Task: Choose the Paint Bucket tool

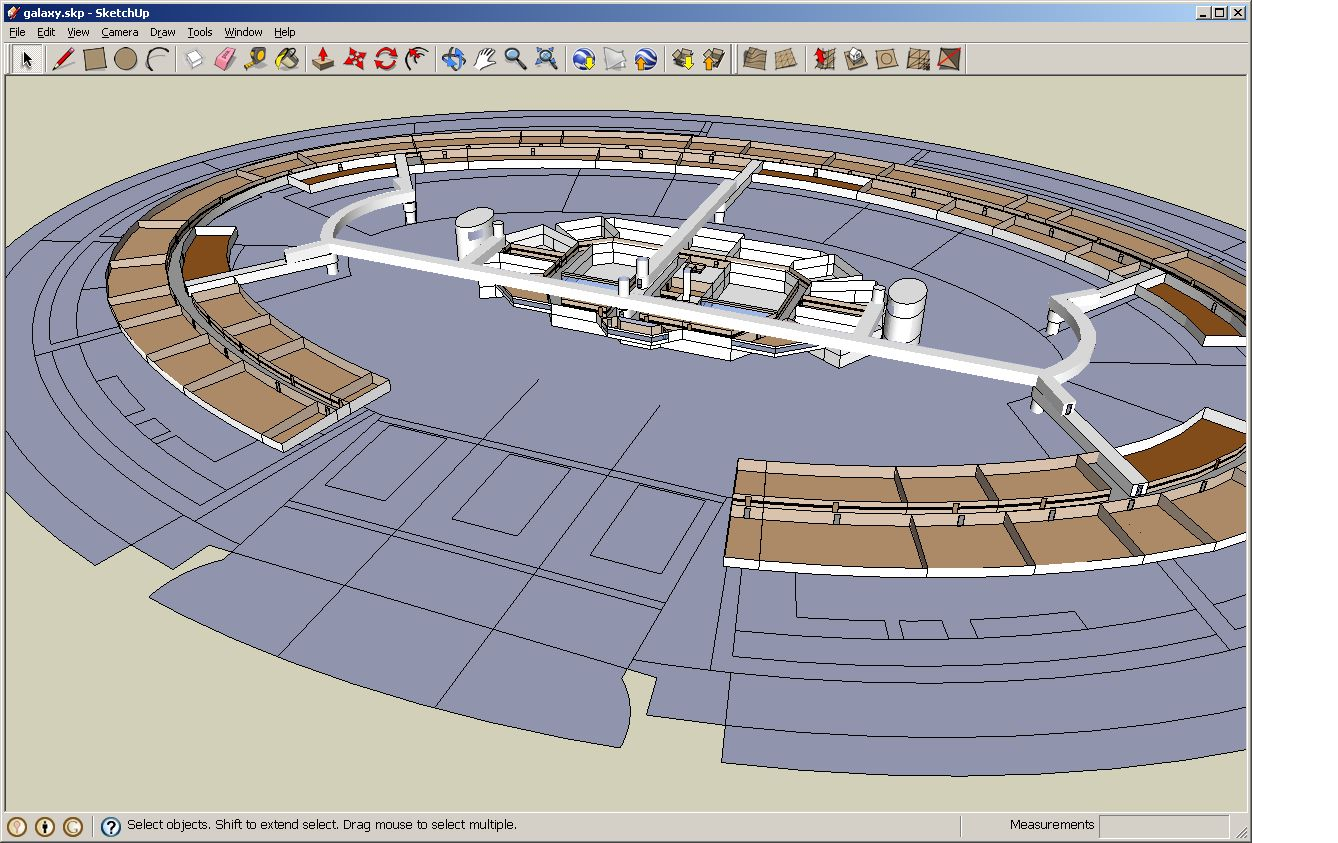Action: pyautogui.click(x=287, y=59)
